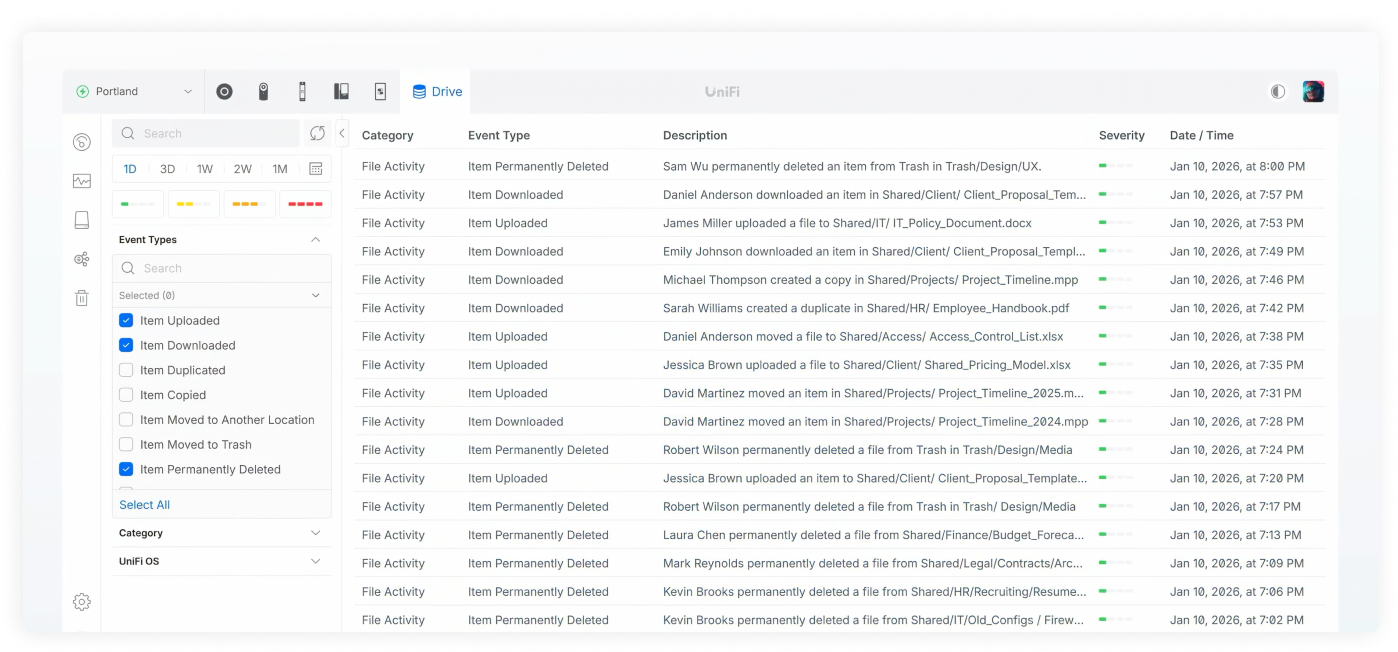Open the Portland site dropdown
This screenshot has height=652, width=1398.
(134, 92)
